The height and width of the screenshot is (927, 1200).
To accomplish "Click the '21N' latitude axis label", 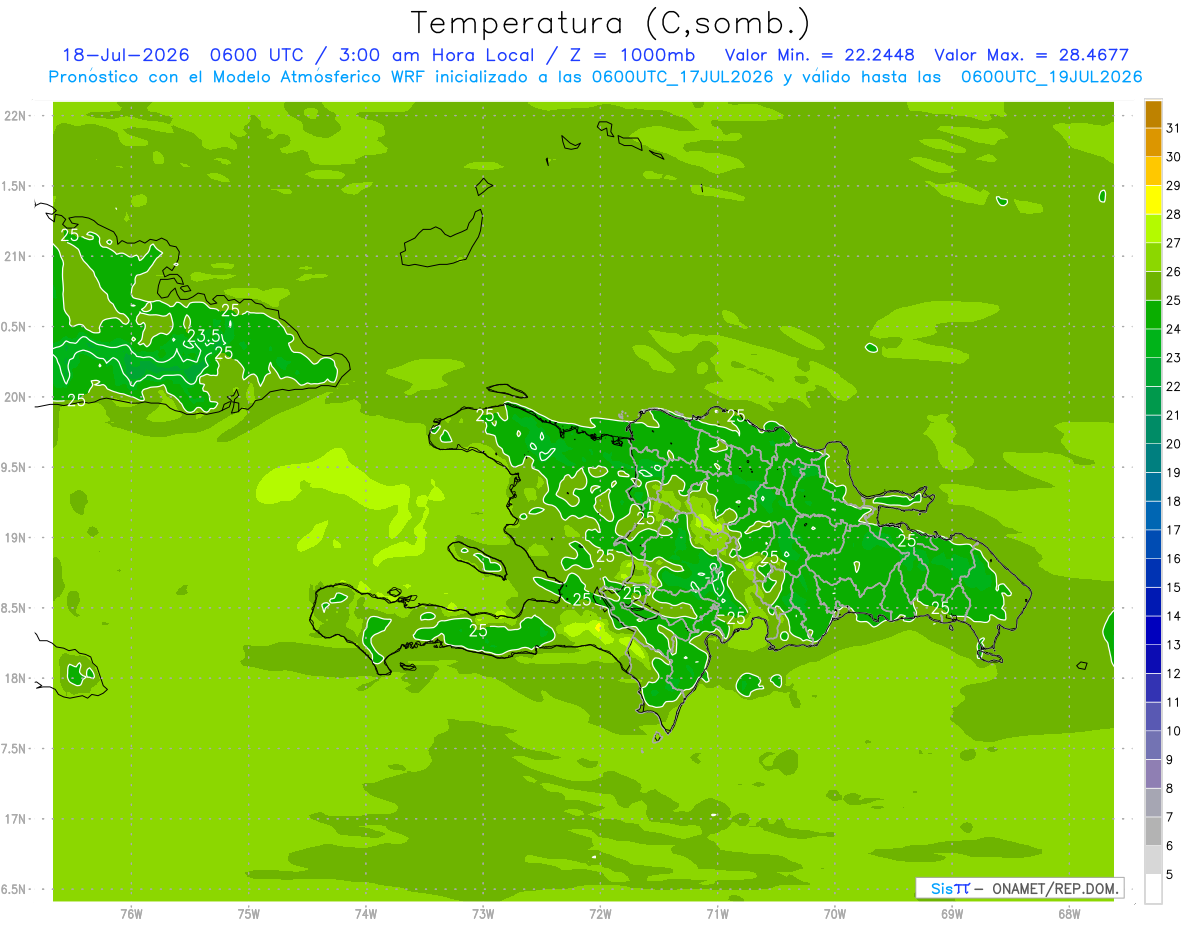I will coord(14,256).
